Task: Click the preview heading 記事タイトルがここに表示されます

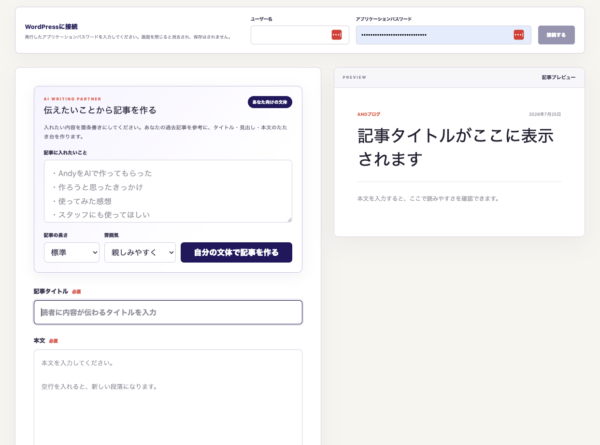Action: [x=455, y=147]
